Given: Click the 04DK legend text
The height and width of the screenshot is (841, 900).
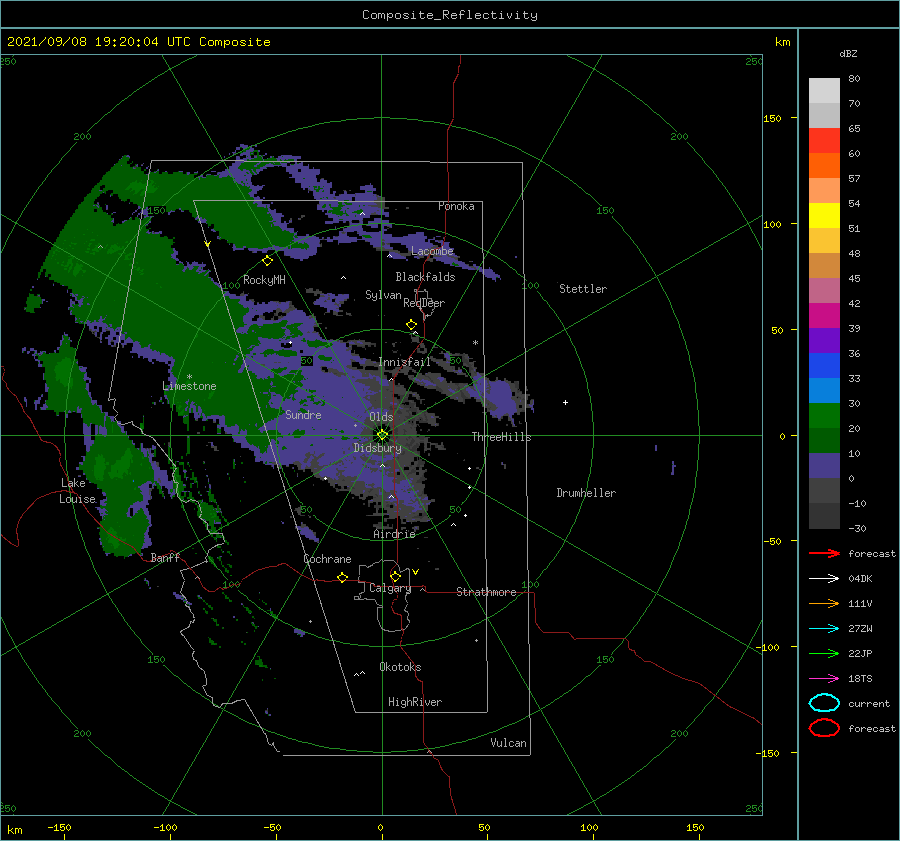Looking at the screenshot, I should pyautogui.click(x=860, y=579).
